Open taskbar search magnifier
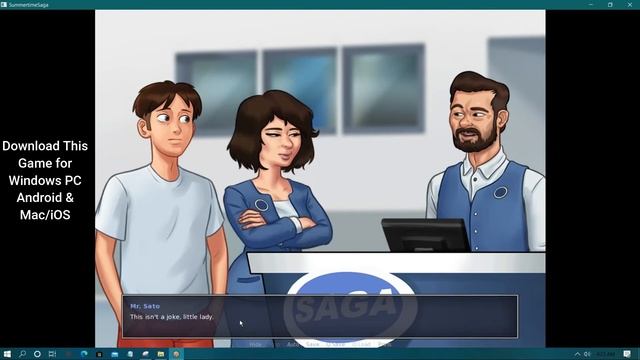This screenshot has height=360, width=640. (22, 354)
